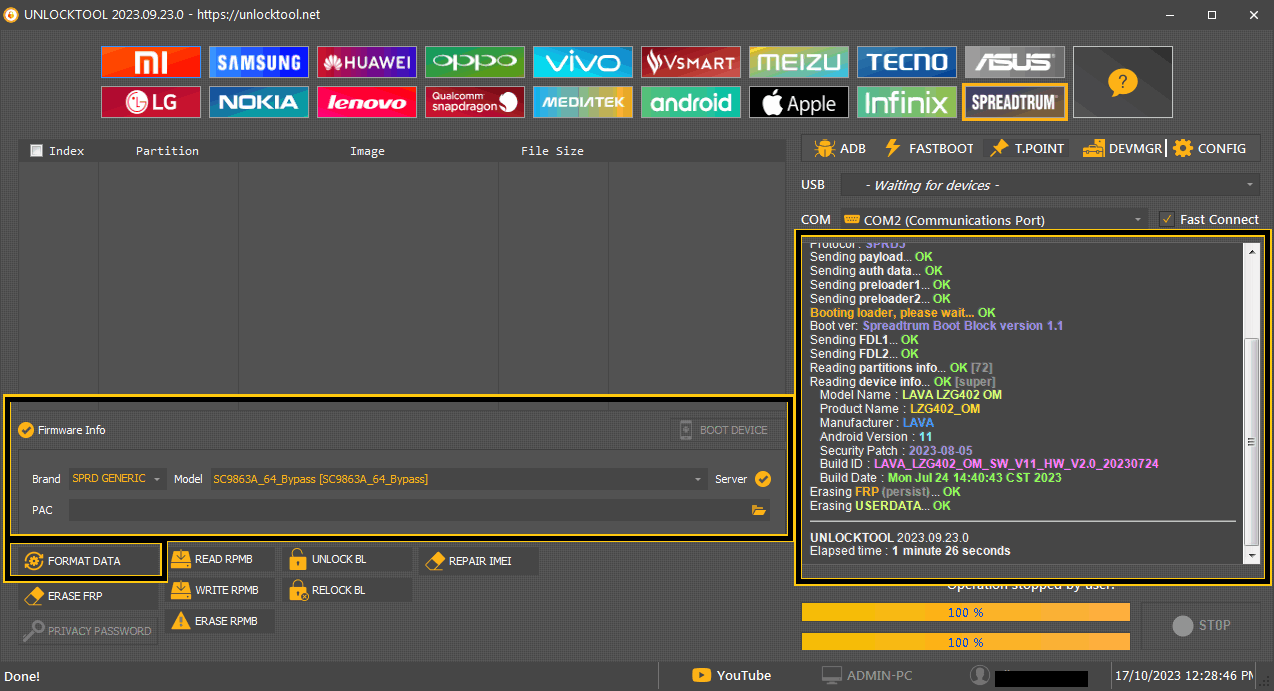Click the yellow help question mark icon
Viewport: 1274px width, 691px height.
point(1122,82)
